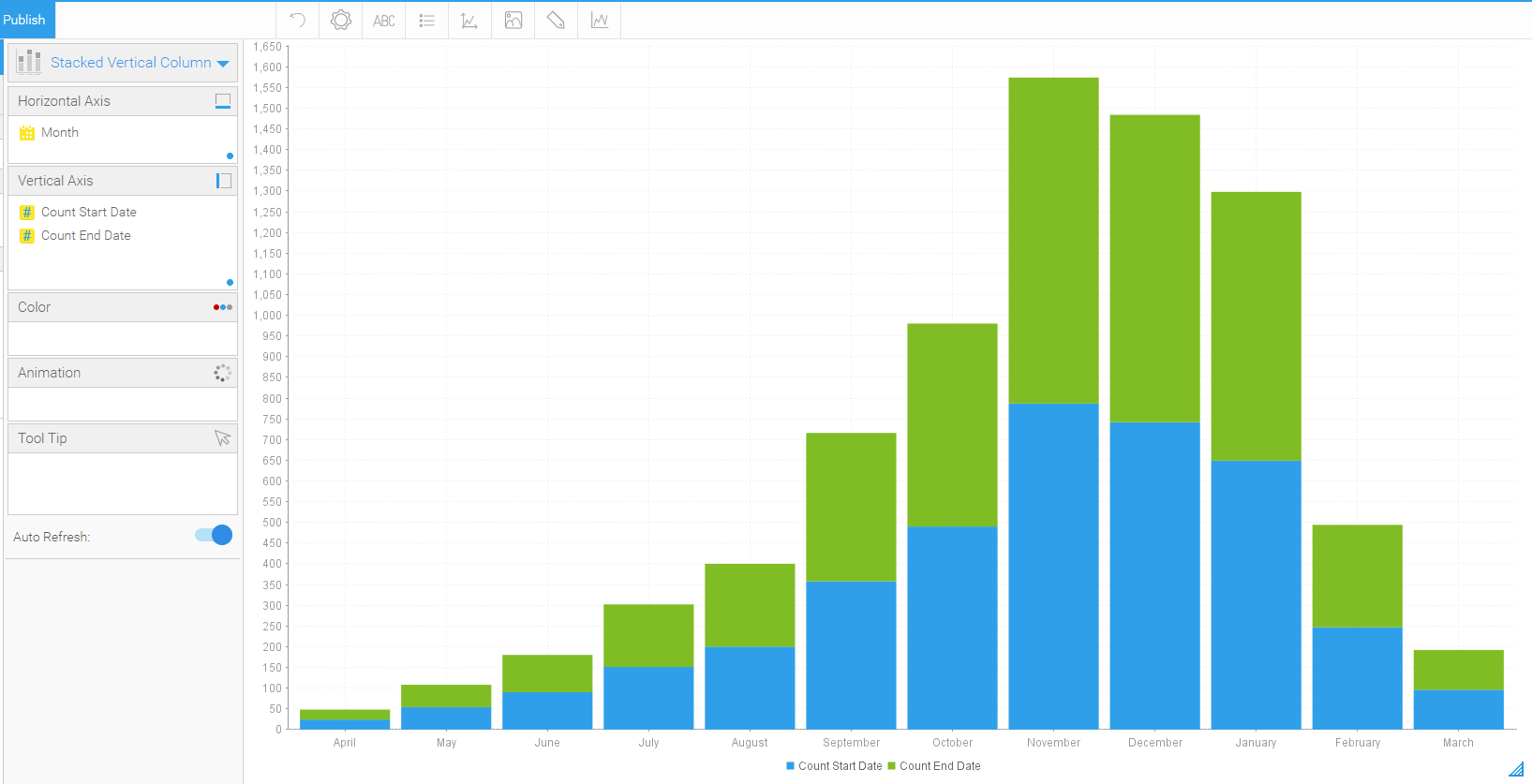Click the chart resize handle in corner
The height and width of the screenshot is (784, 1532).
tap(1516, 770)
